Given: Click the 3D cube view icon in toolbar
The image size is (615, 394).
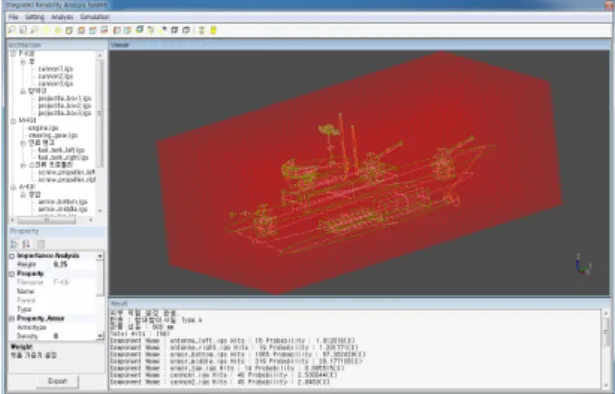Looking at the screenshot, I should (x=139, y=30).
